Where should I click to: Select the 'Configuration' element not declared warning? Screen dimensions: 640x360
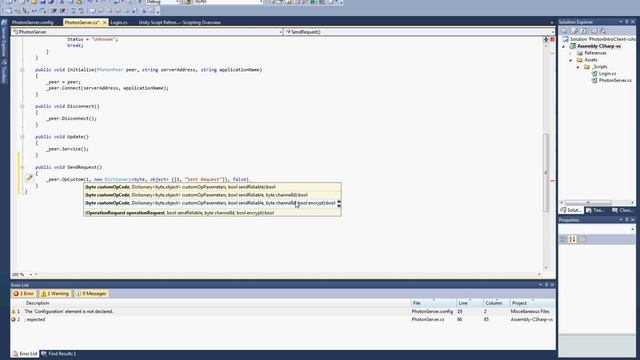click(x=283, y=311)
